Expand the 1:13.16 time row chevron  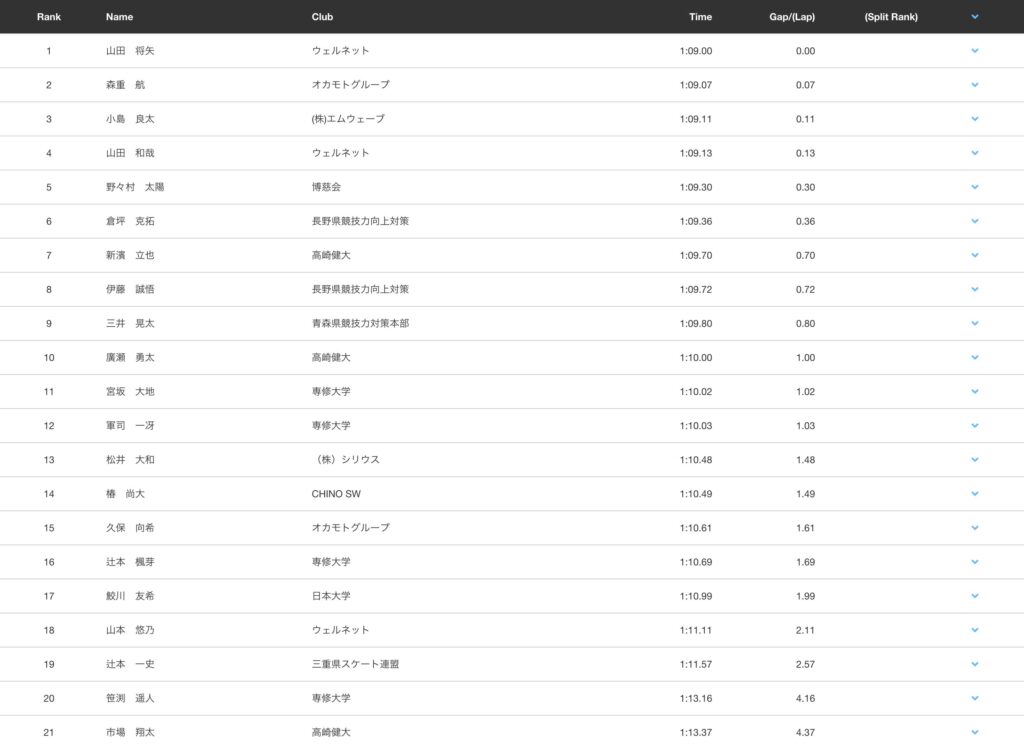pos(974,698)
